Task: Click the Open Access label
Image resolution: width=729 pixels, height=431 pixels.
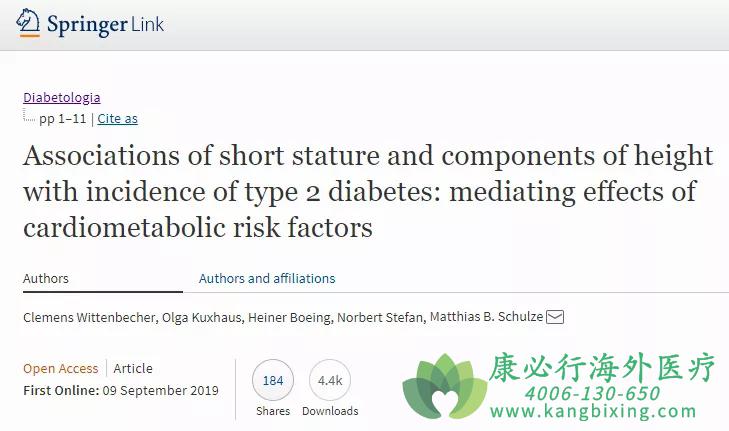Action: [61, 369]
